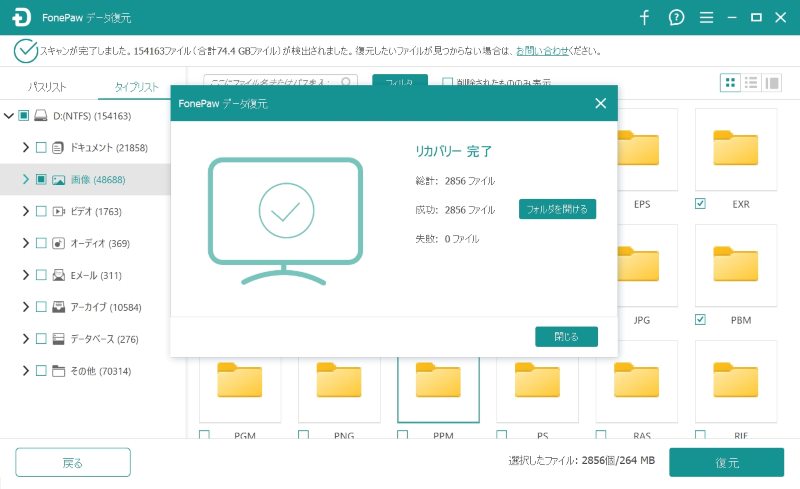Screen dimensions: 800x489
Task: Select the PBM folder thumbnail
Action: [736, 265]
